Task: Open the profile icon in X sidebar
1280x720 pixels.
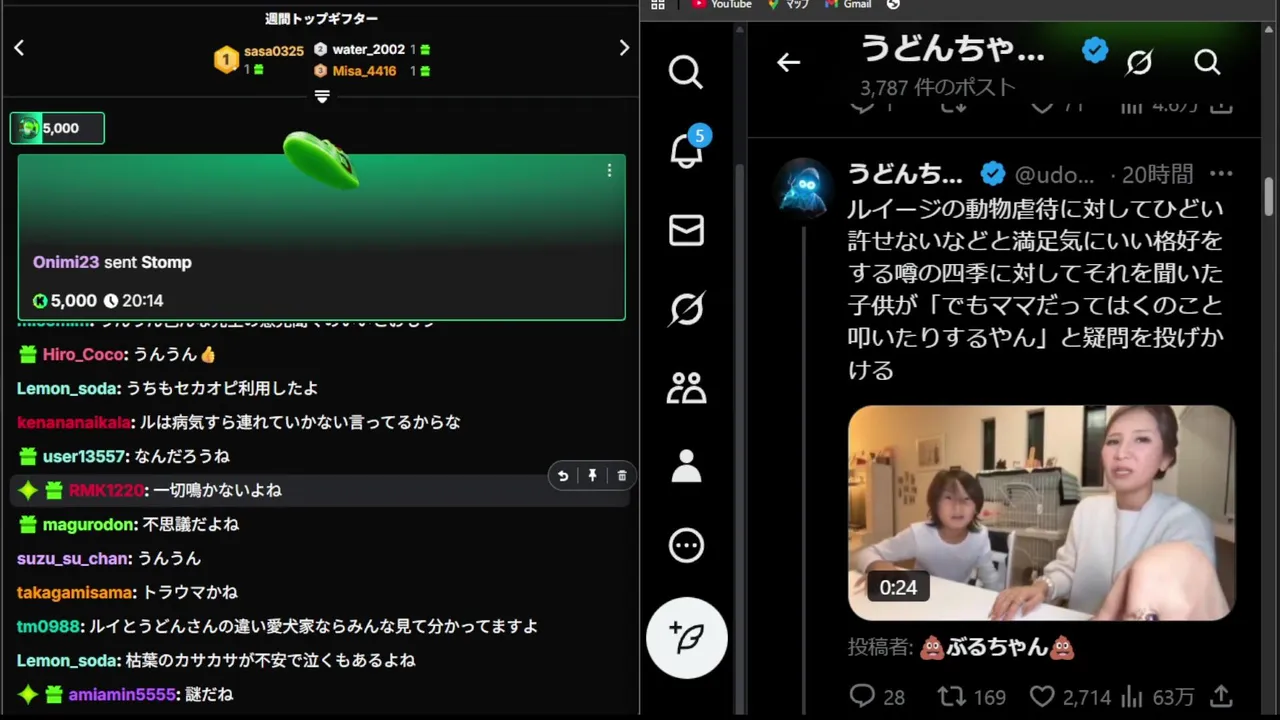Action: pos(686,466)
